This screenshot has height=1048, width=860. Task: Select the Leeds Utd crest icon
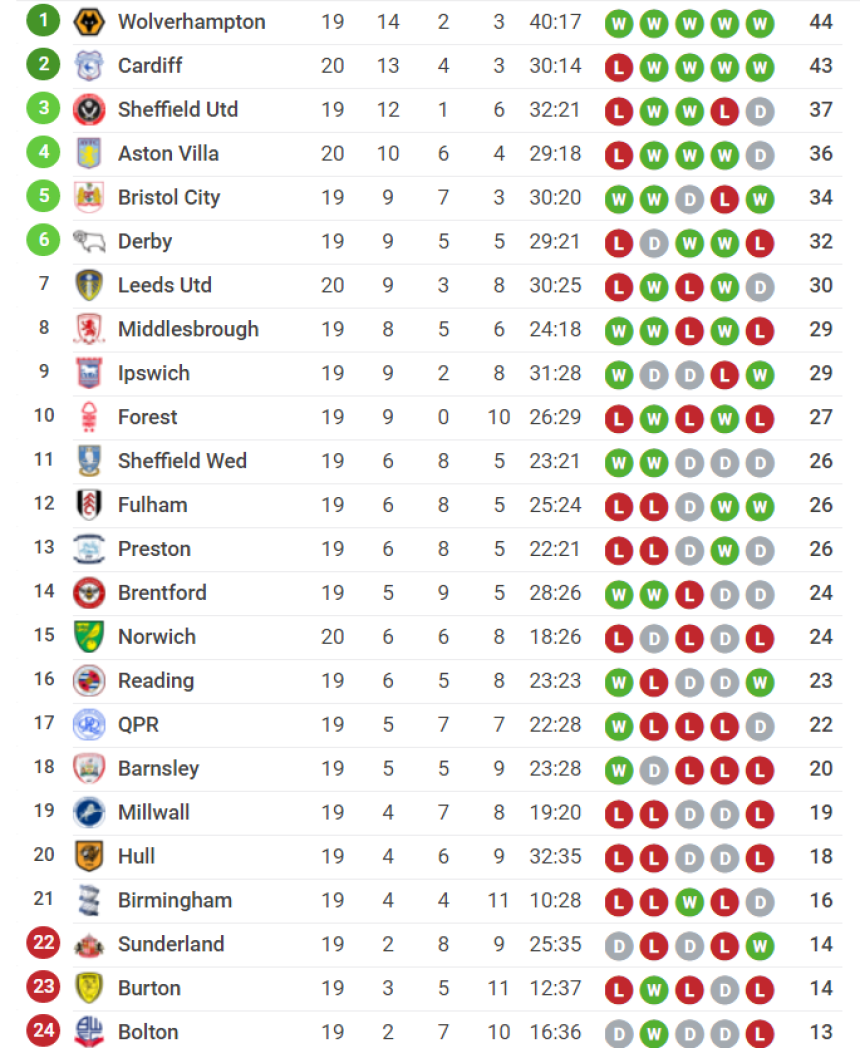tap(89, 285)
